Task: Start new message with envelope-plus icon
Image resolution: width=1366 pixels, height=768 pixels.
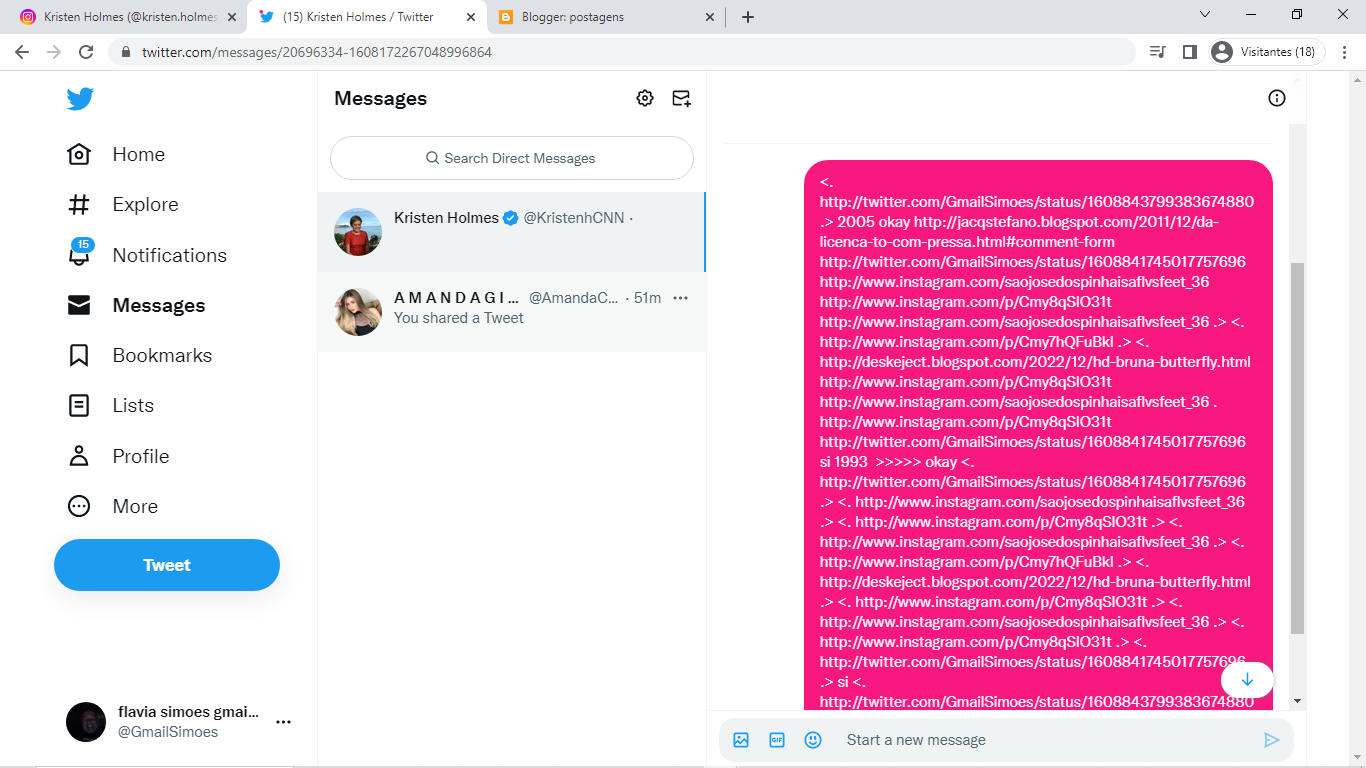Action: tap(681, 98)
